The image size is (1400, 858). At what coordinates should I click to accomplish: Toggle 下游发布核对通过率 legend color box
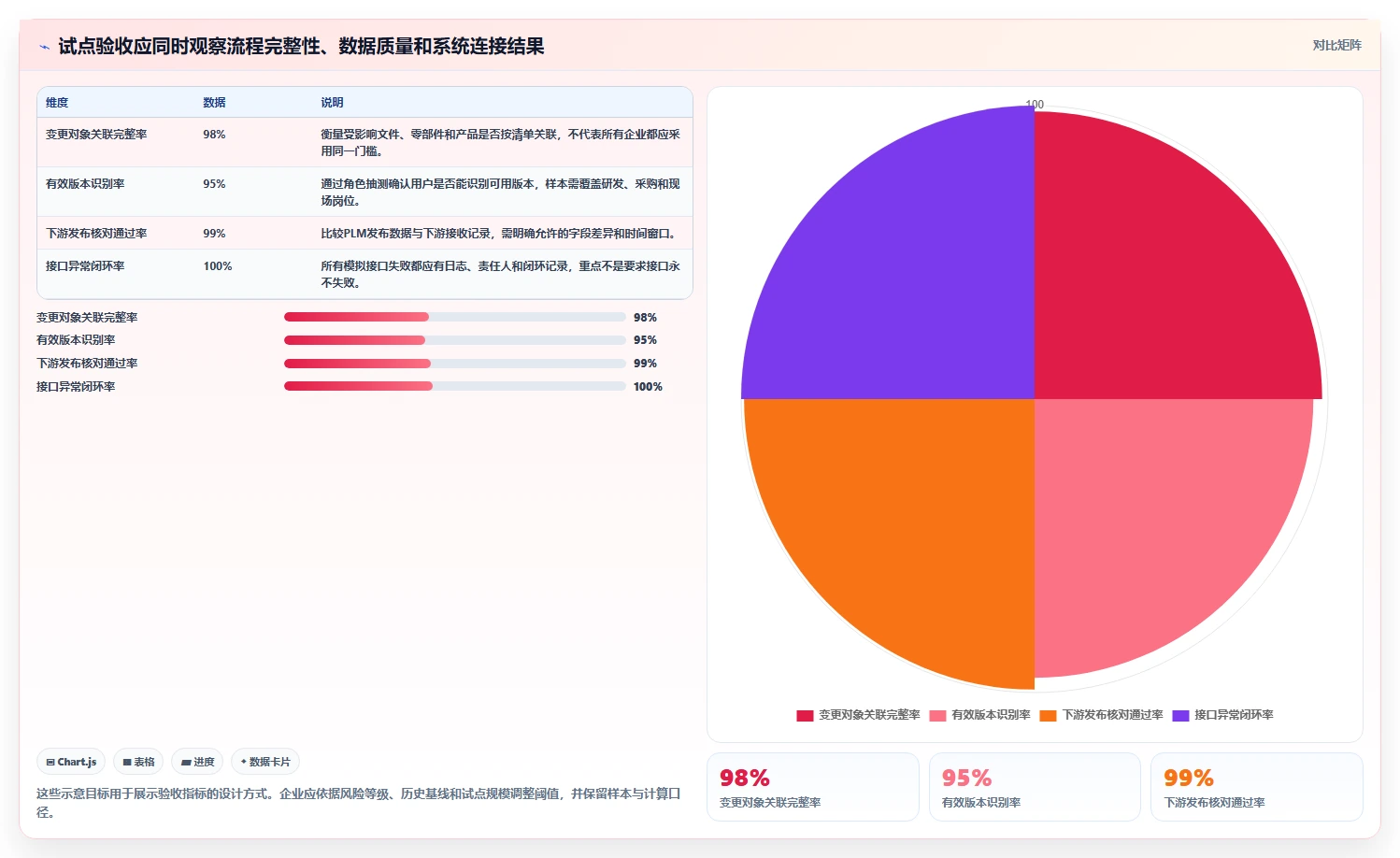click(x=1048, y=715)
